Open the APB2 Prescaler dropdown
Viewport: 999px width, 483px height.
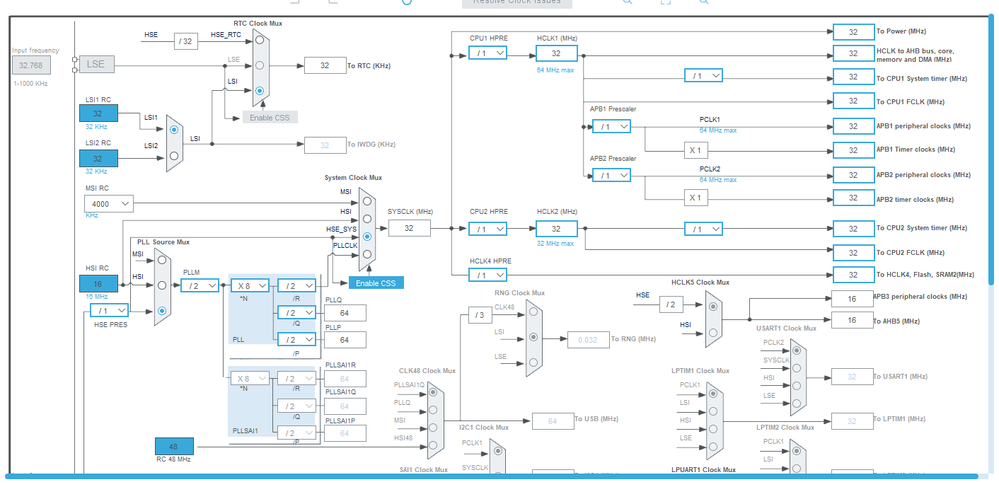[x=612, y=175]
